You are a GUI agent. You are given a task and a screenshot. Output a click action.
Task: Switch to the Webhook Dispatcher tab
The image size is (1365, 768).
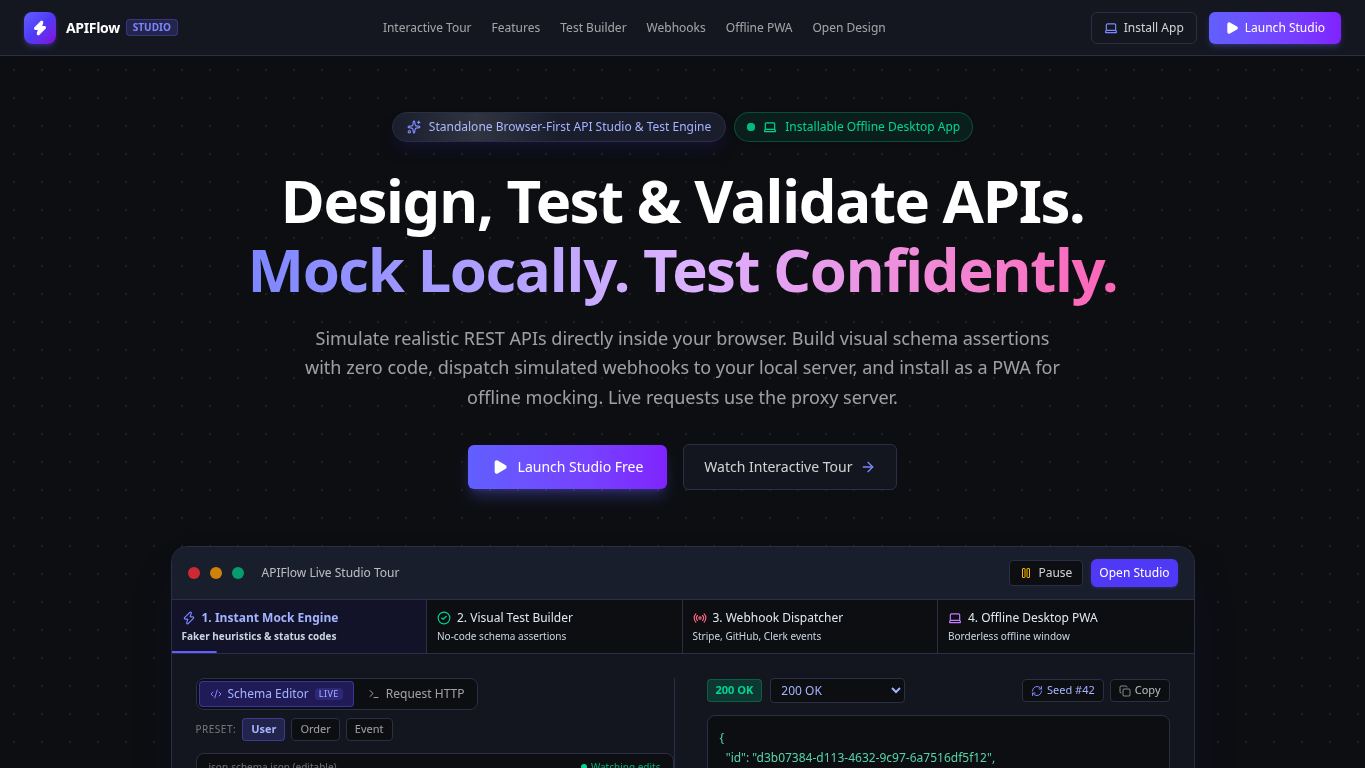(810, 626)
